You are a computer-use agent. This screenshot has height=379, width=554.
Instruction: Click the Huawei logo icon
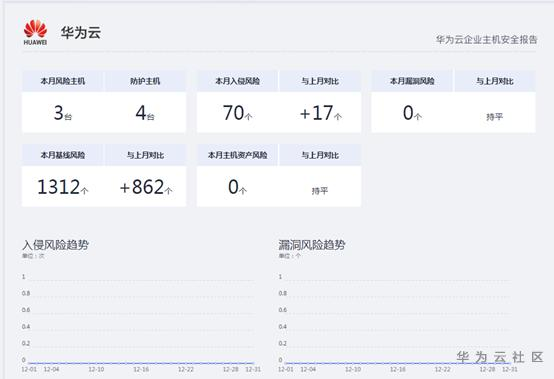(35, 32)
